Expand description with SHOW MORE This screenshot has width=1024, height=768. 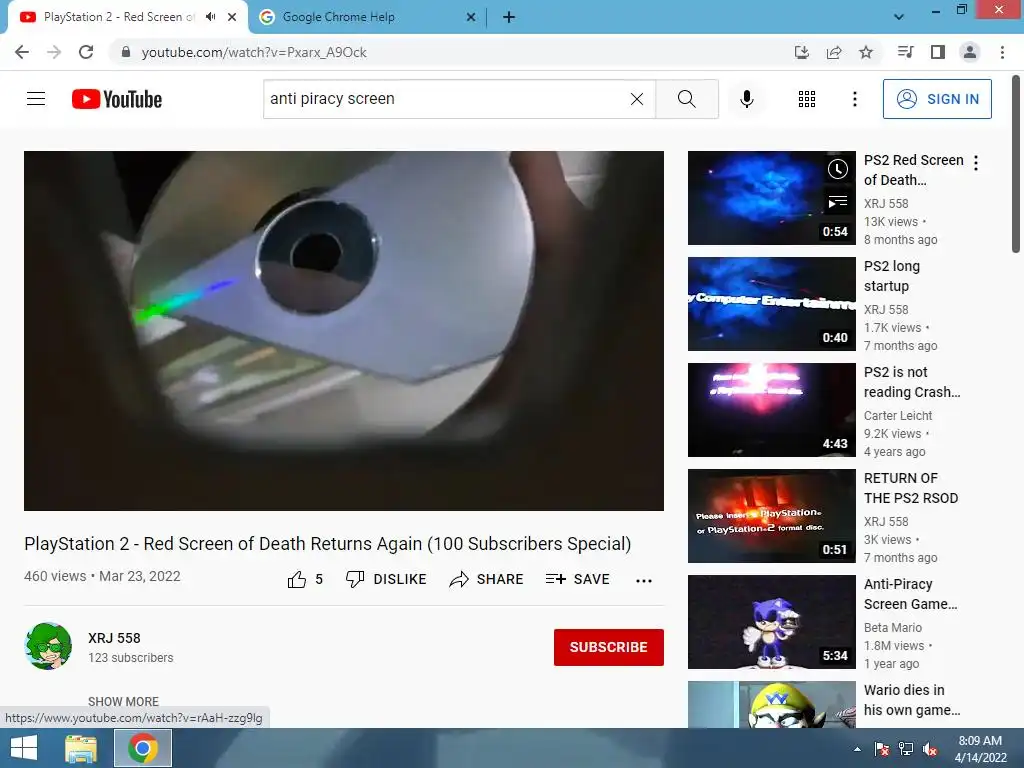[x=123, y=701]
